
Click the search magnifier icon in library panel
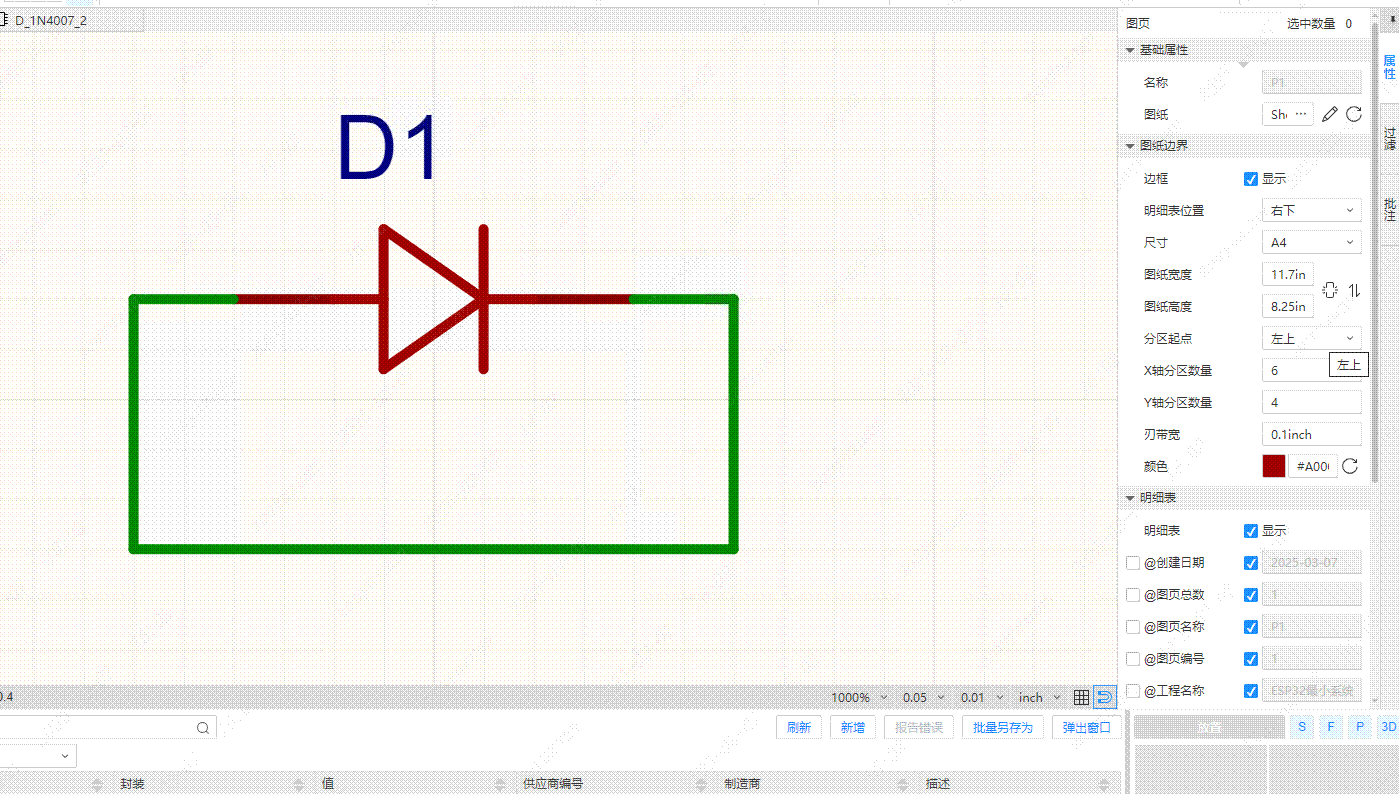tap(203, 728)
